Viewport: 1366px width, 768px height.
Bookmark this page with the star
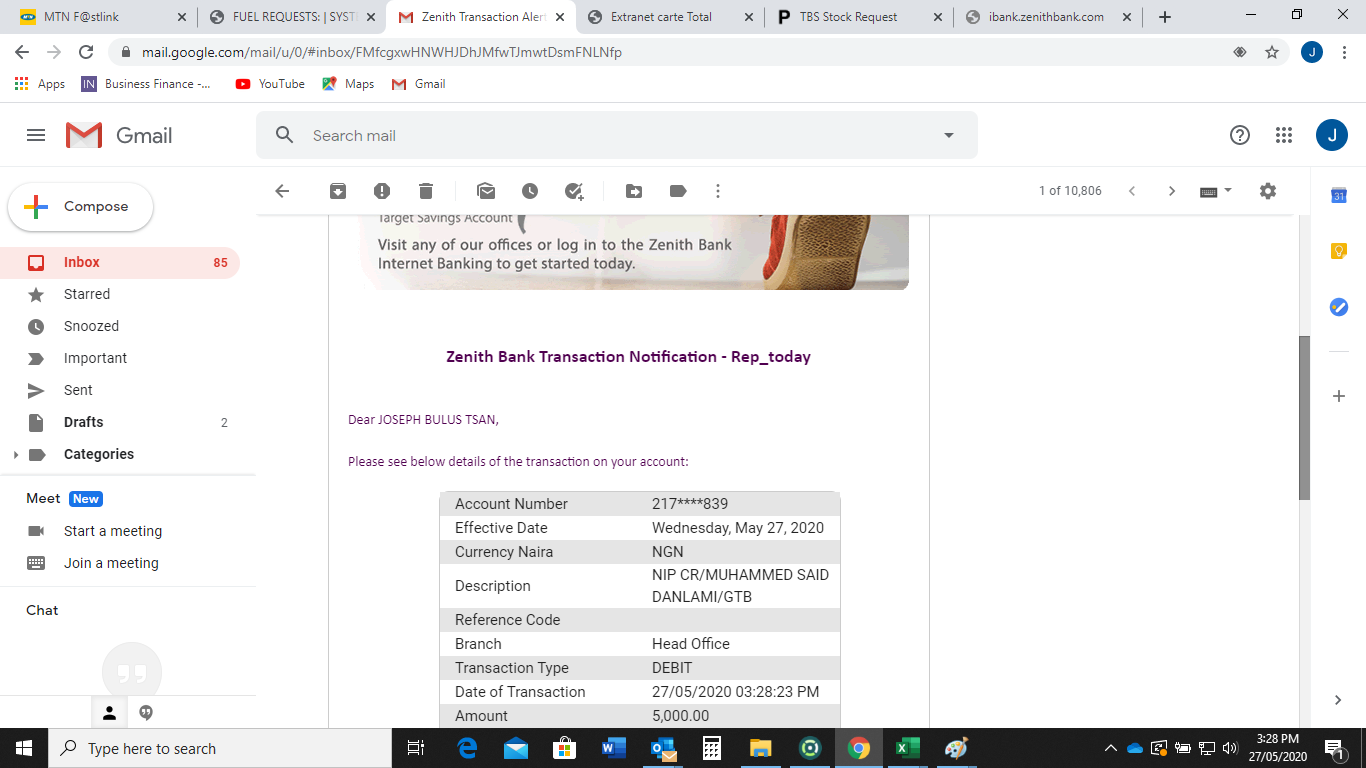click(1272, 52)
